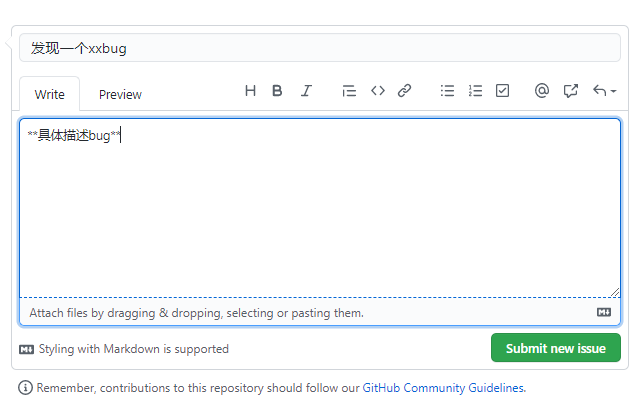This screenshot has height=410, width=629.
Task: Click the Markdown icon beside styling note
Action: (26, 349)
